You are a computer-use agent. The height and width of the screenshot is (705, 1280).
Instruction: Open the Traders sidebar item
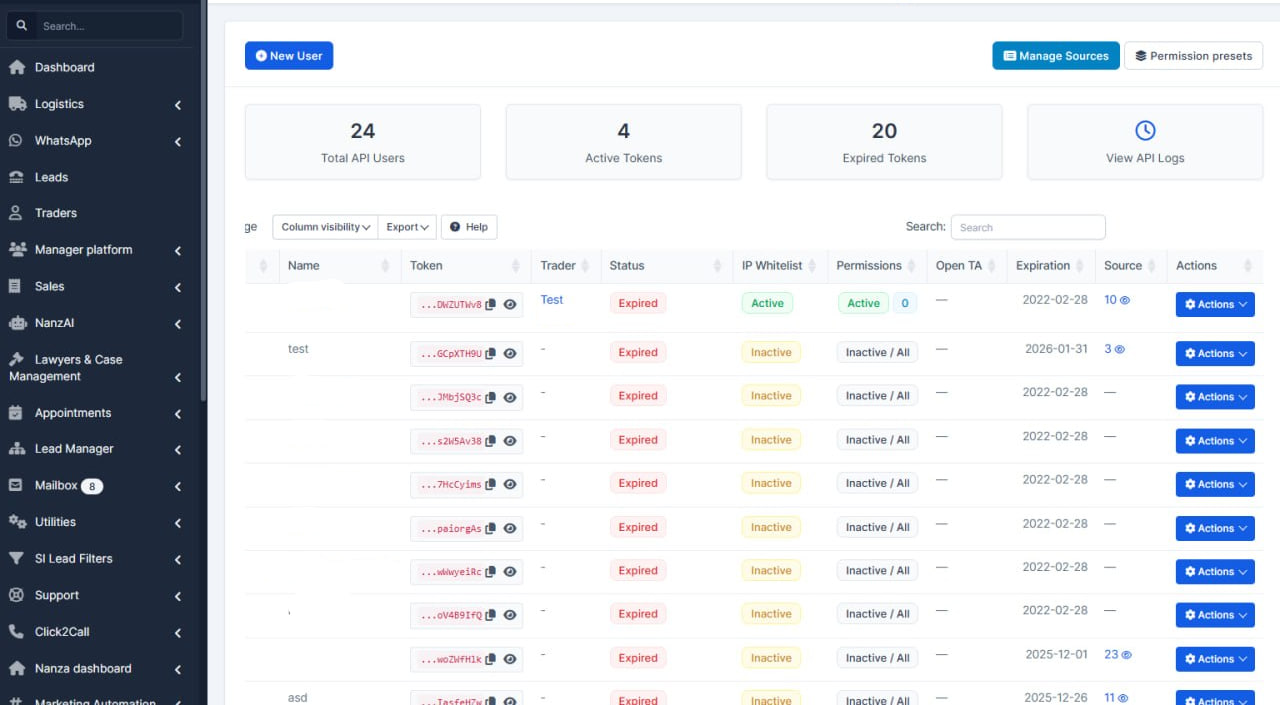[x=56, y=213]
